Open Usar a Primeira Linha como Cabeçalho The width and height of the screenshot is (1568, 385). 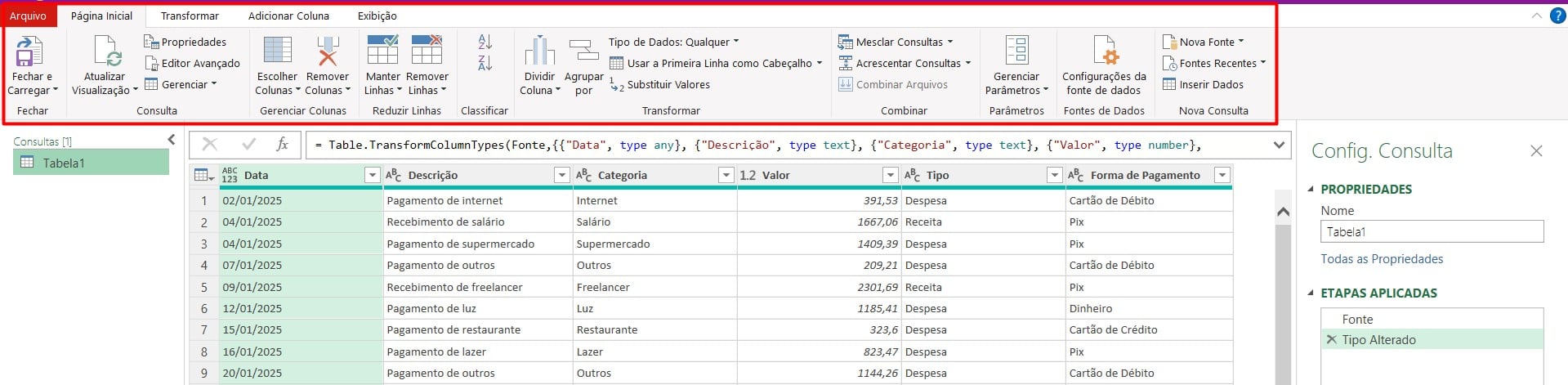[716, 63]
